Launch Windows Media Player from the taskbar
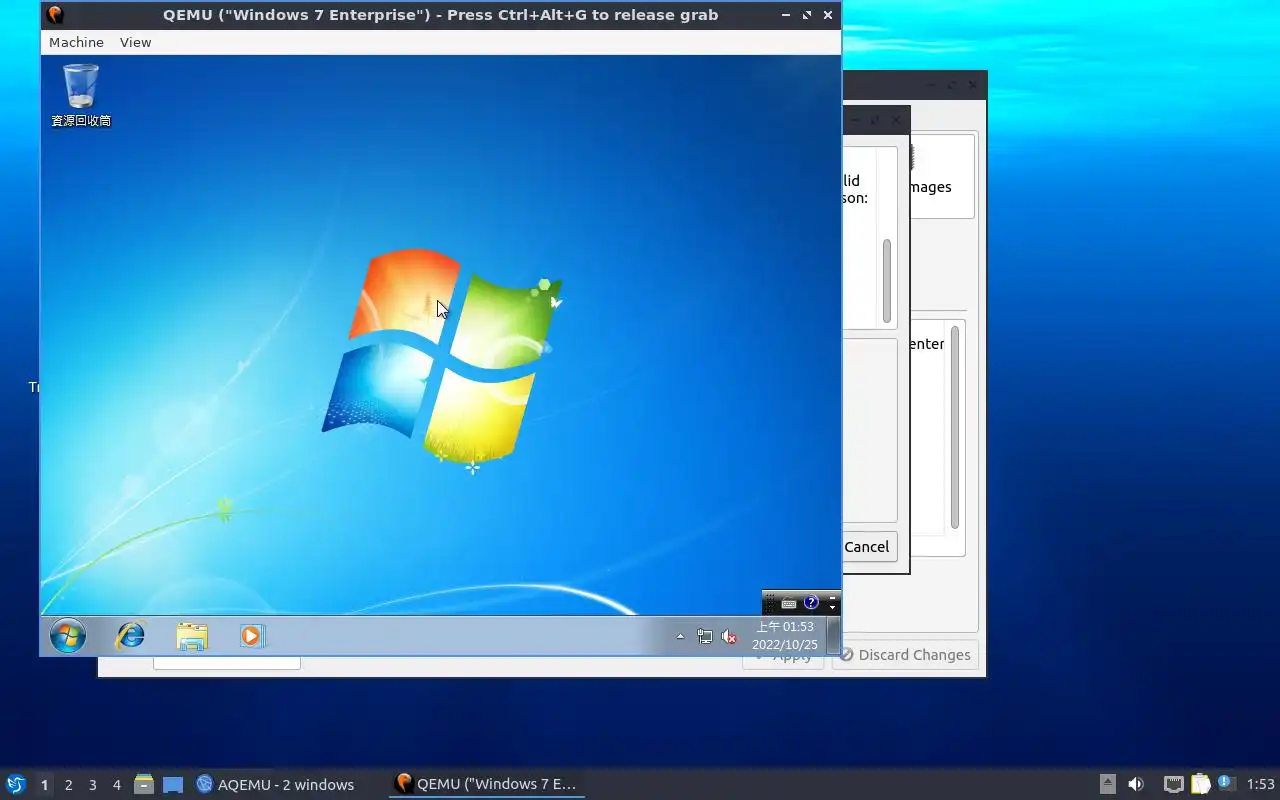Image resolution: width=1280 pixels, height=800 pixels. pyautogui.click(x=252, y=636)
